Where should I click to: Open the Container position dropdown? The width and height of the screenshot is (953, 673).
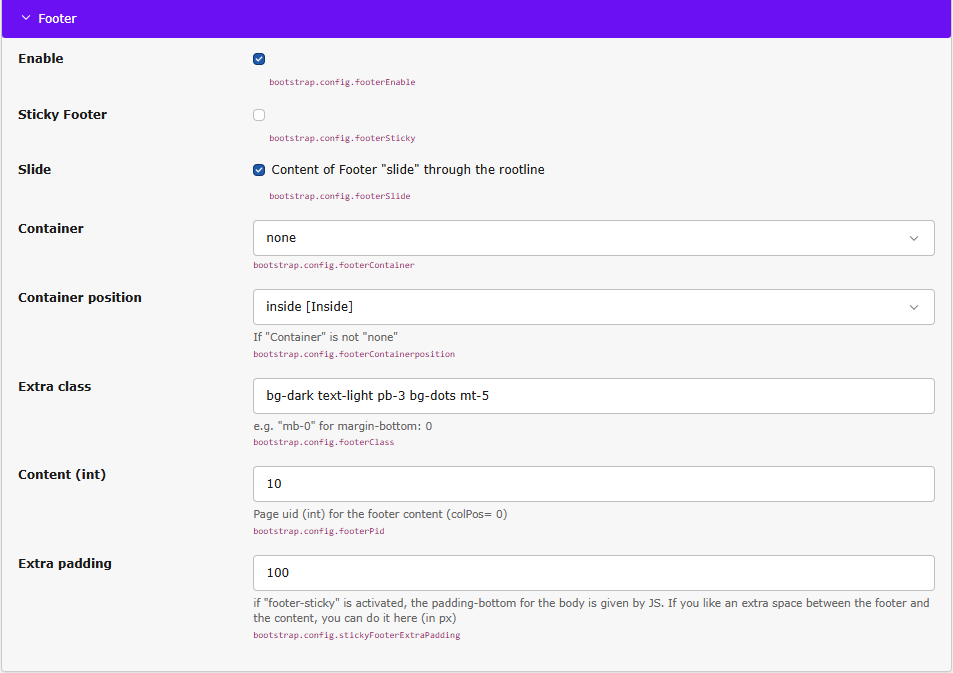pyautogui.click(x=593, y=307)
